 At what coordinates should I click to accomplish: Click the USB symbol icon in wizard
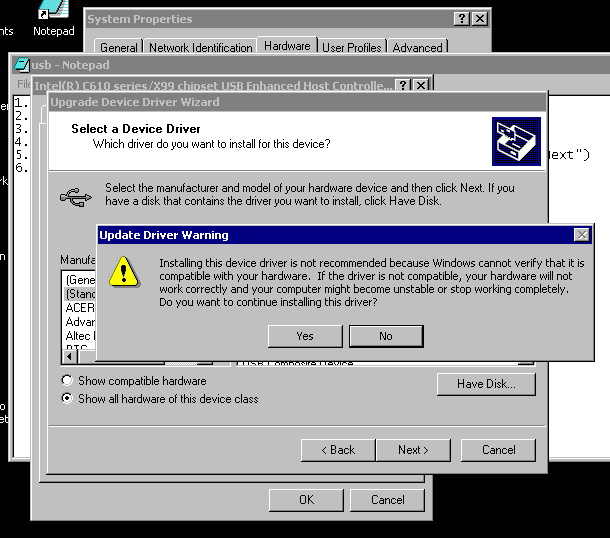point(76,197)
